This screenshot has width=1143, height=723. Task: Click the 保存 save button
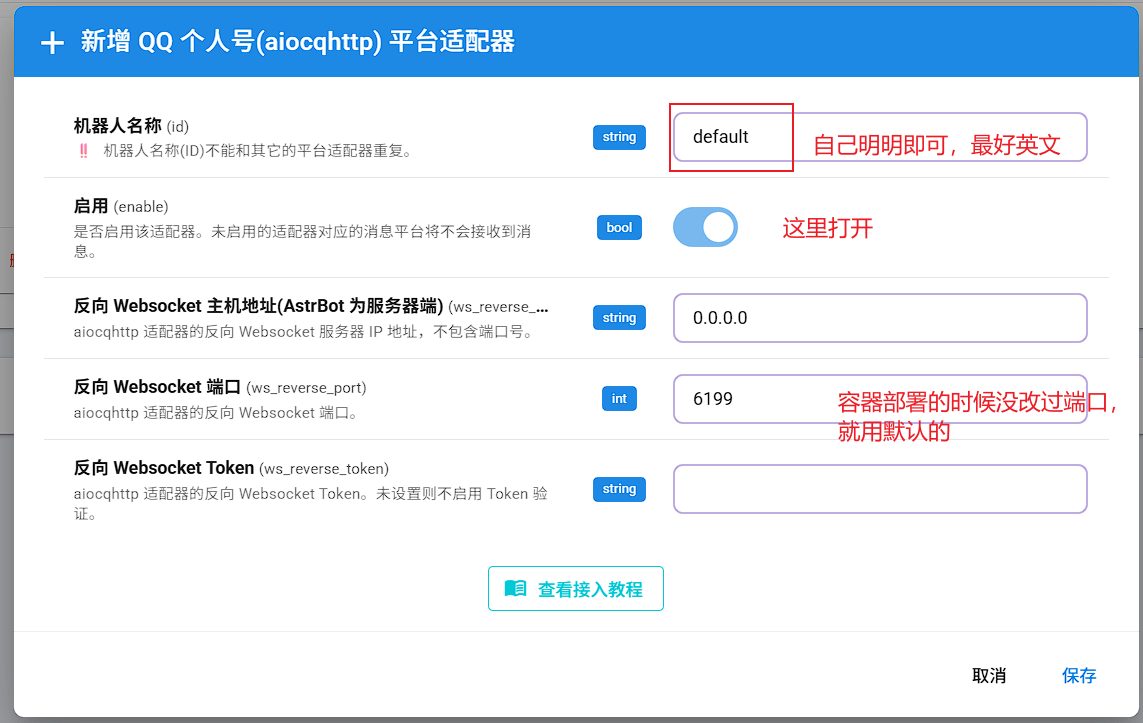[x=1079, y=676]
